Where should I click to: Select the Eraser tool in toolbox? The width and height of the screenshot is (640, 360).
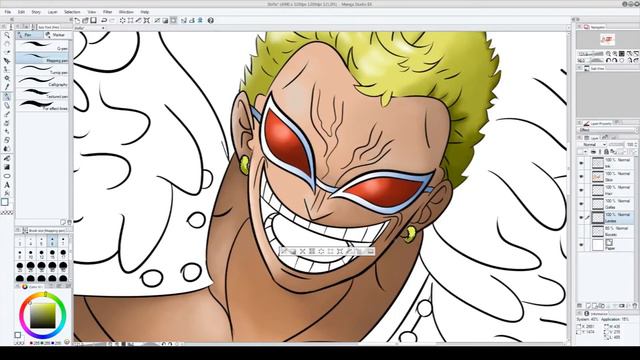coord(7,140)
